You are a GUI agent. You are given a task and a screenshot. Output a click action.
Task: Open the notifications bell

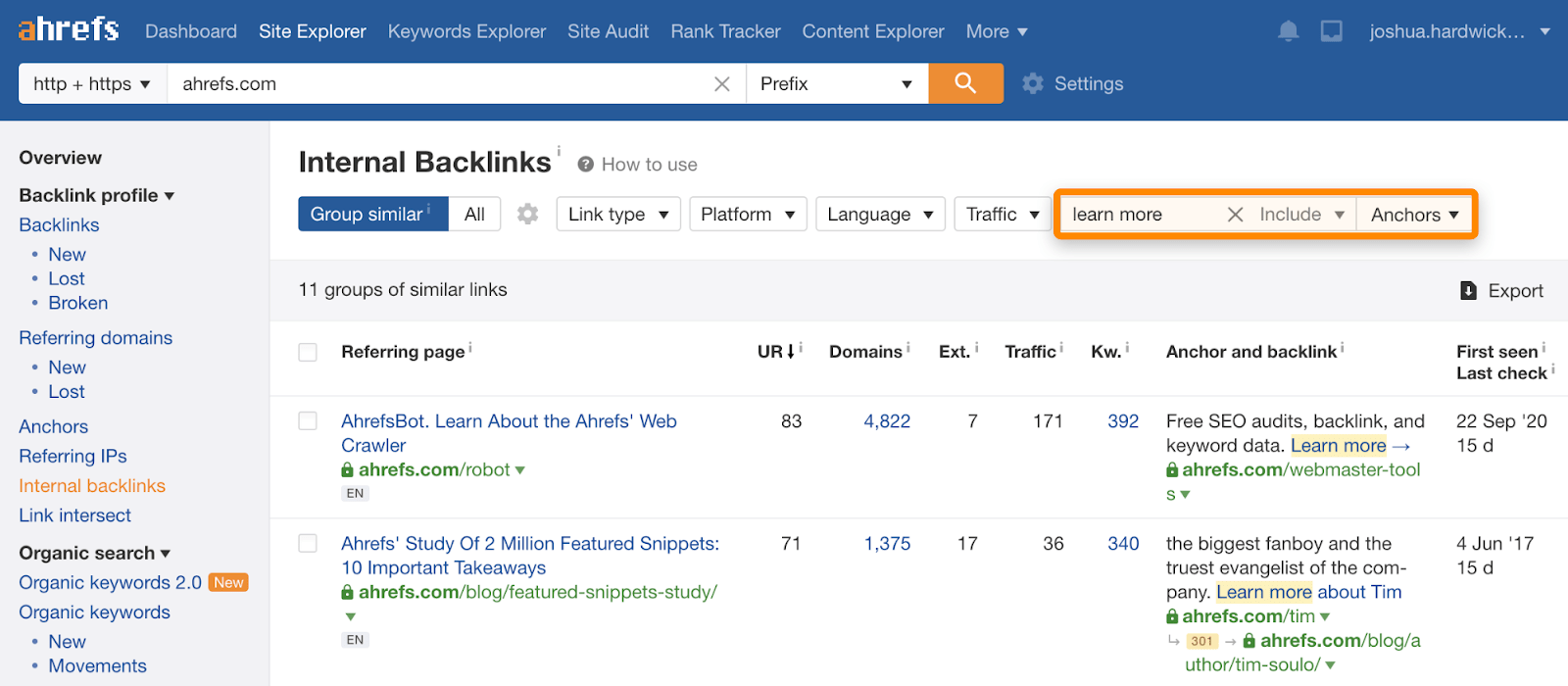tap(1289, 31)
